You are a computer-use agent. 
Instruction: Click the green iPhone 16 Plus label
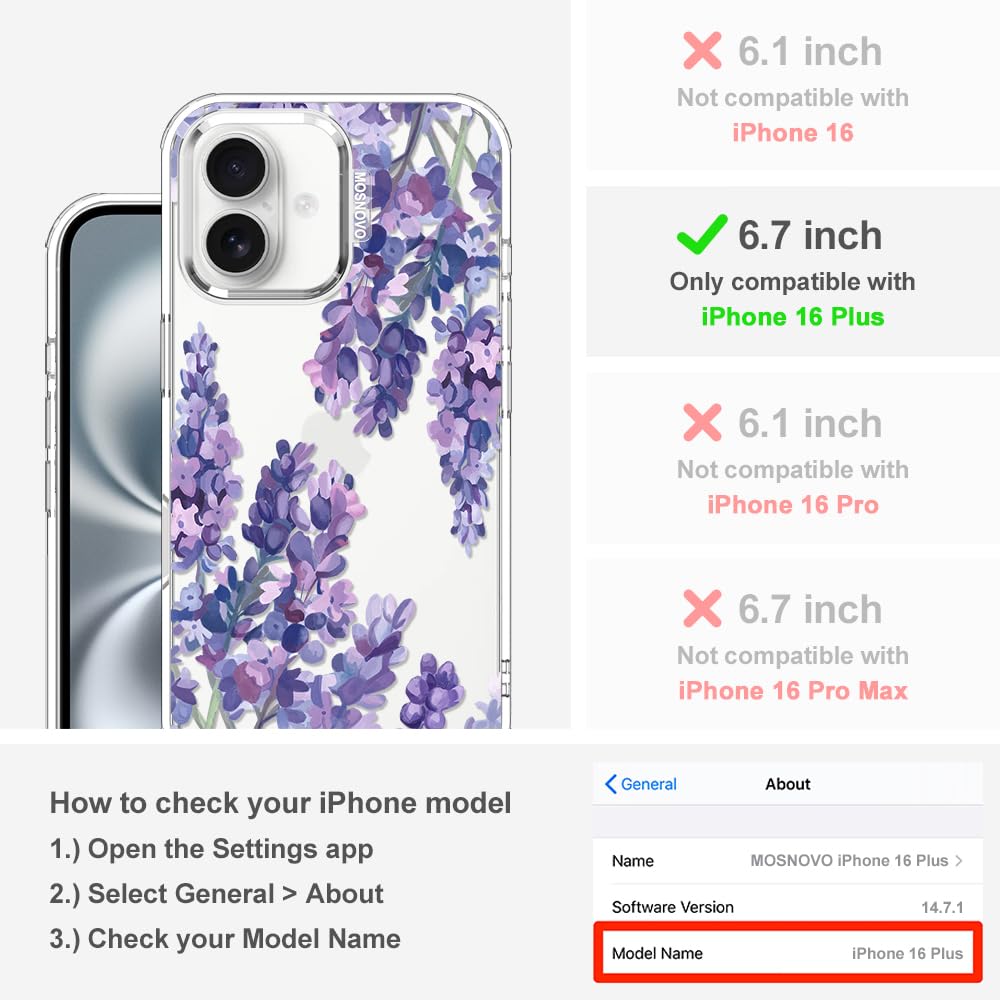(793, 316)
